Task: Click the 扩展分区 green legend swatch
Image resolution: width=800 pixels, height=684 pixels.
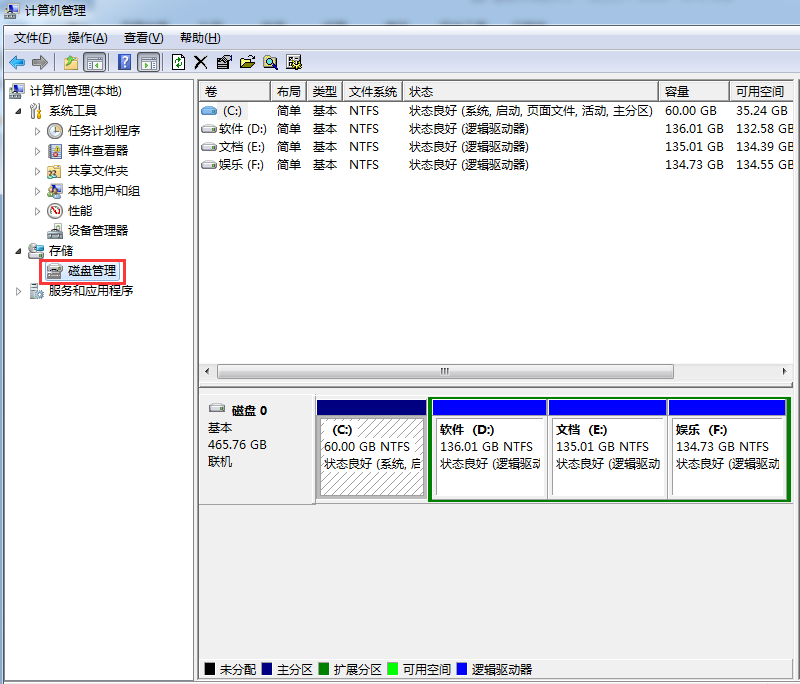Action: 323,669
